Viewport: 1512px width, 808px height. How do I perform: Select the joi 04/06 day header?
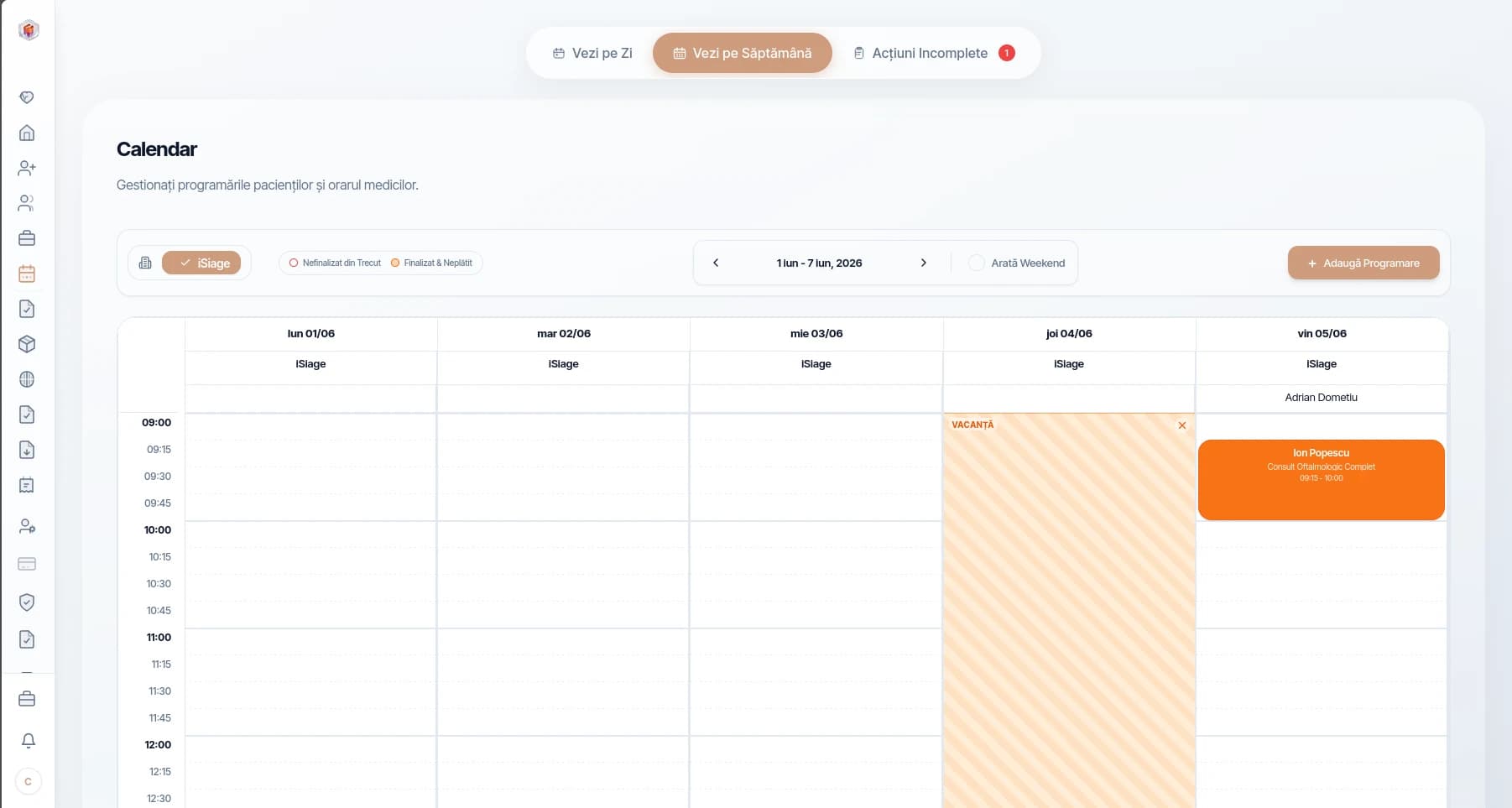1069,334
